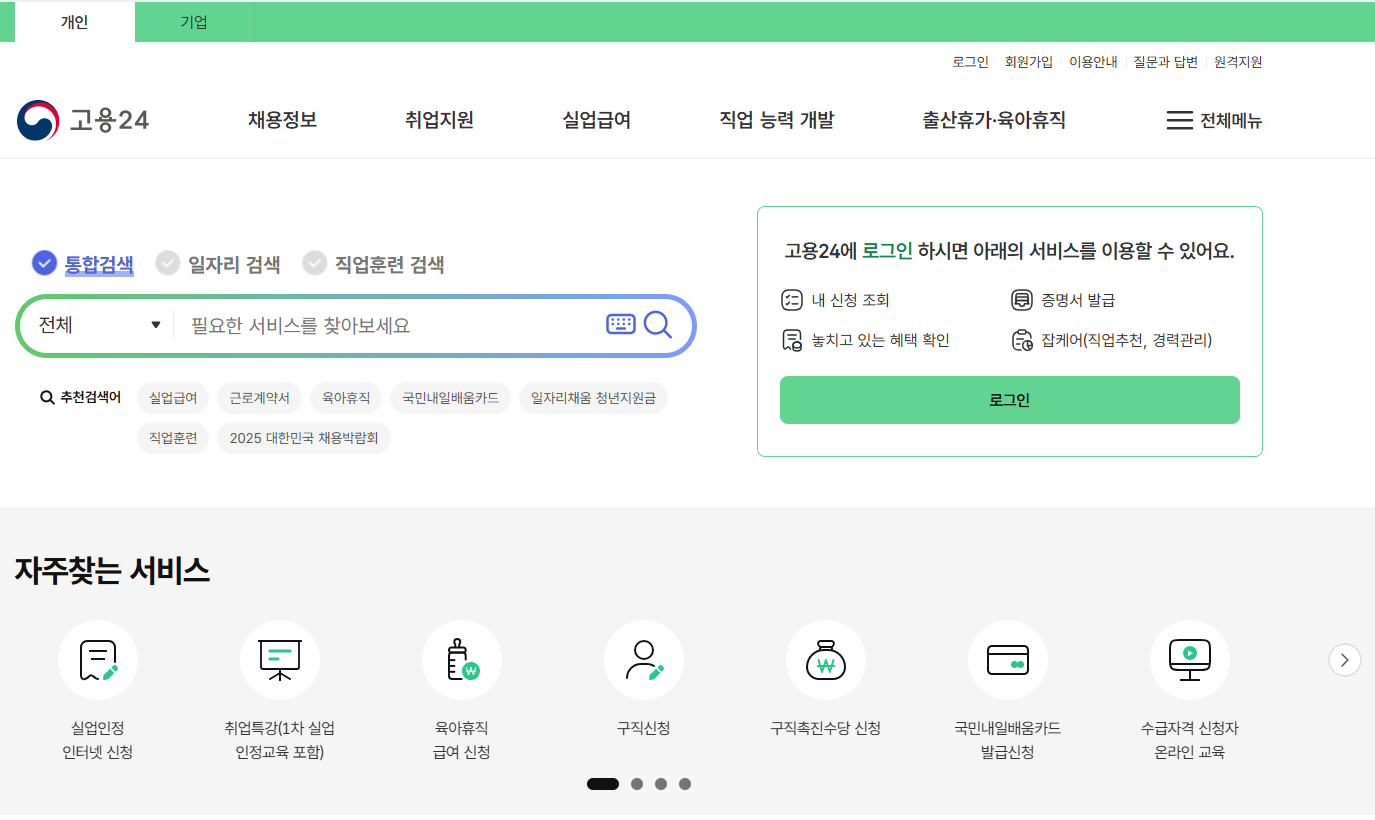Click the 회원가입 link
Screen dimensions: 1375x820
1030,61
